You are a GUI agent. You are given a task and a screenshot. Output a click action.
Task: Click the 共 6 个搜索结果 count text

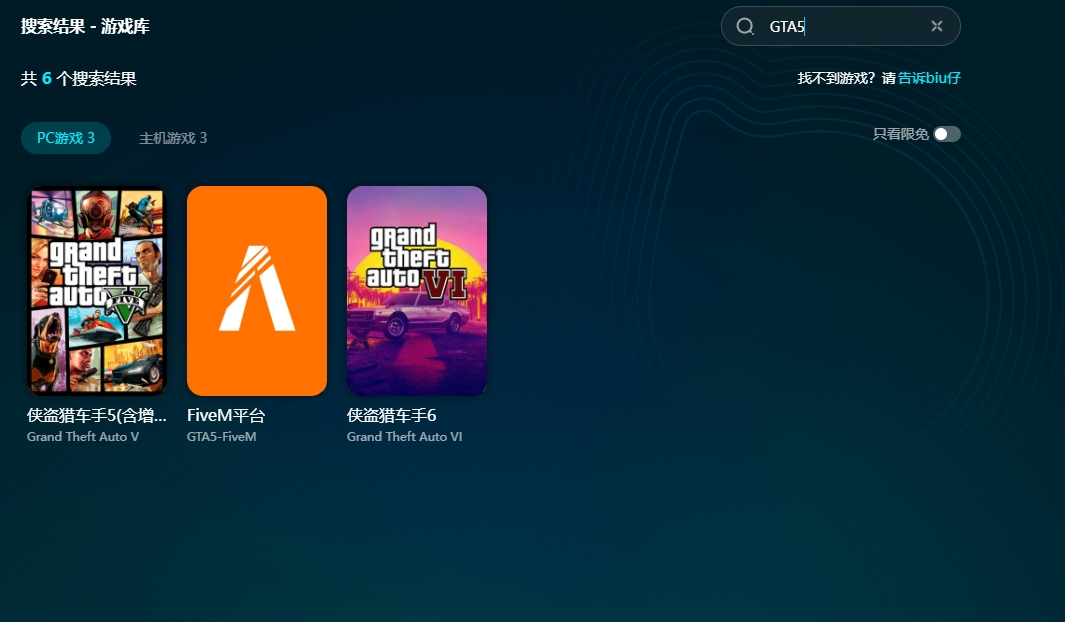click(79, 79)
